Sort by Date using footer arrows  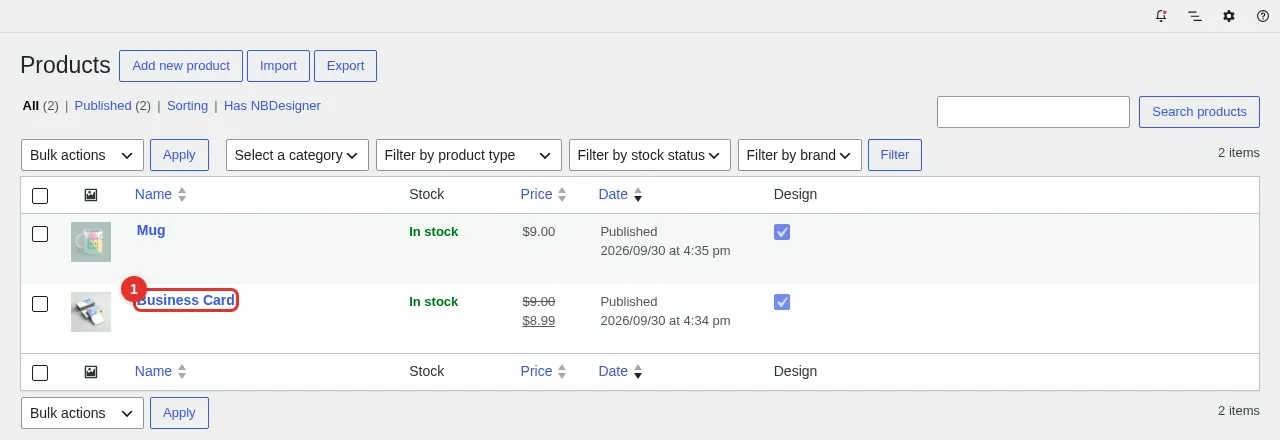click(638, 372)
